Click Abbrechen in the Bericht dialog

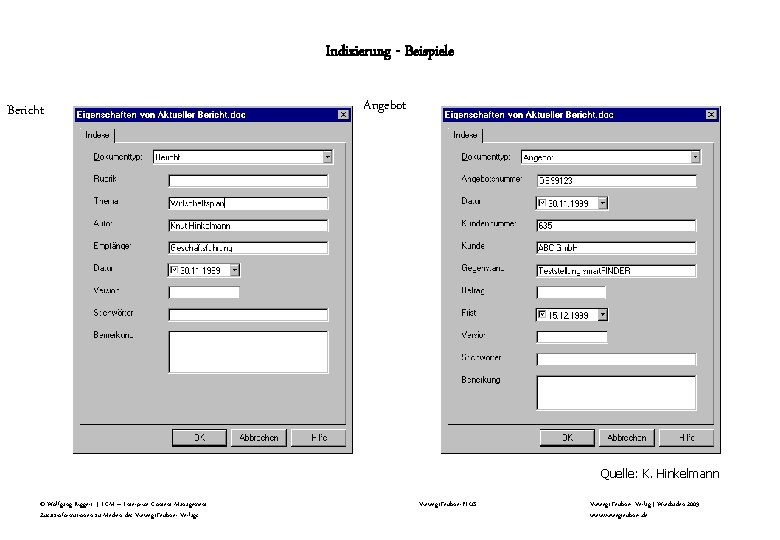259,438
